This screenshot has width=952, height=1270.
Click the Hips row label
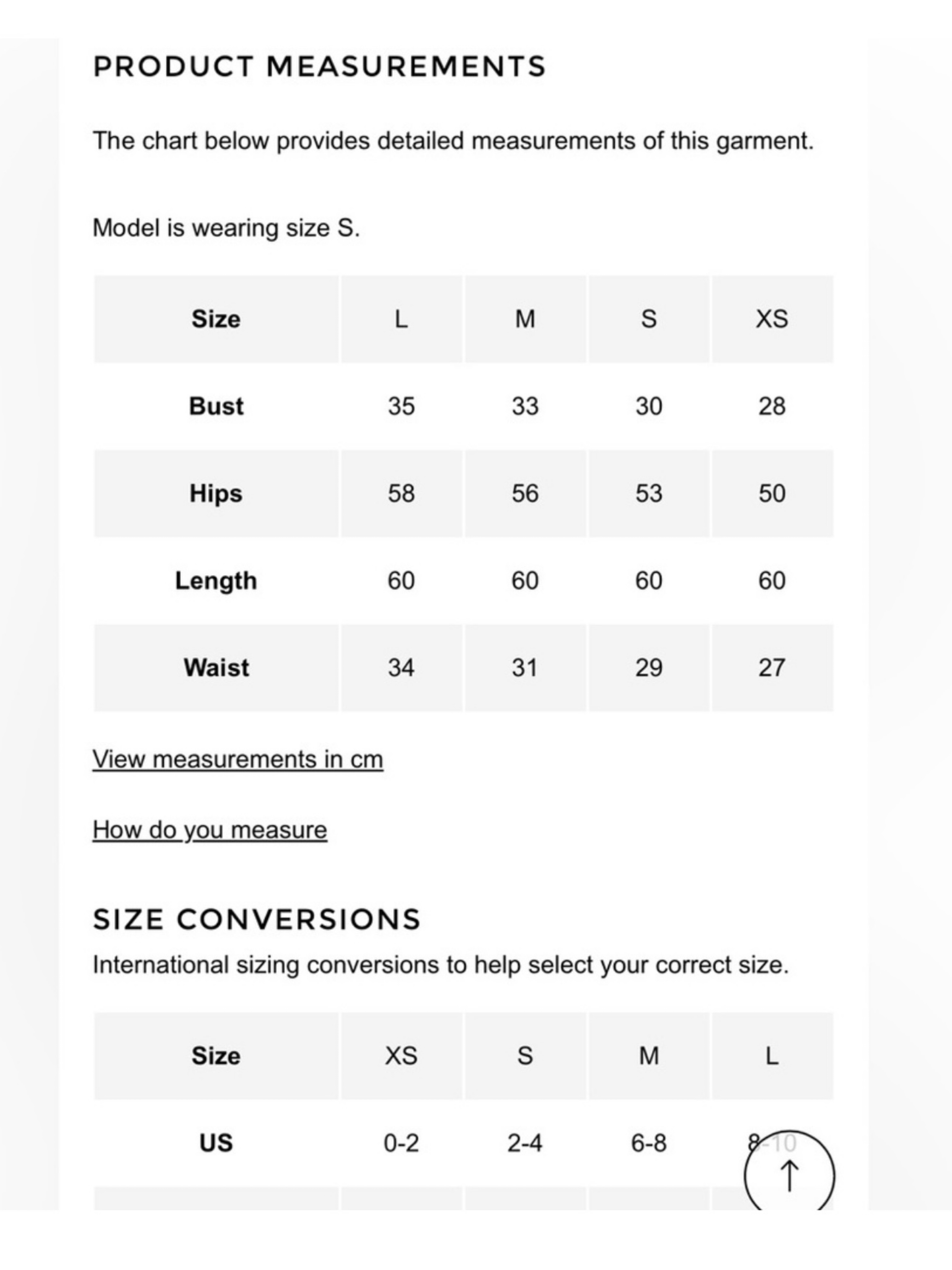[216, 494]
